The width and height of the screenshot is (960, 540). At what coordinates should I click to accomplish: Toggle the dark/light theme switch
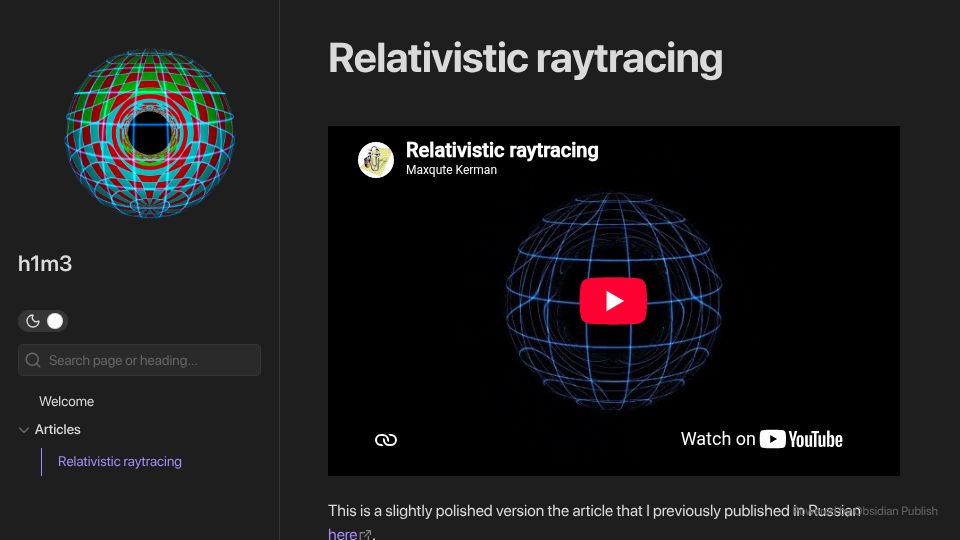tap(42, 321)
